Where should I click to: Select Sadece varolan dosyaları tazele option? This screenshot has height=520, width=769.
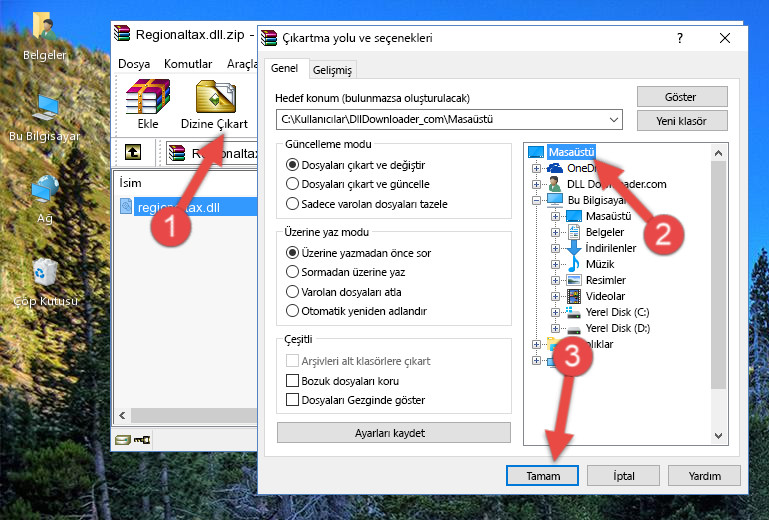[x=292, y=204]
